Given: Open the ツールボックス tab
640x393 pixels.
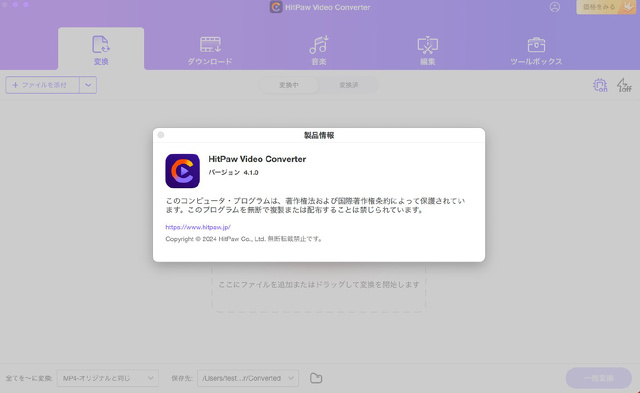Looking at the screenshot, I should tap(536, 51).
